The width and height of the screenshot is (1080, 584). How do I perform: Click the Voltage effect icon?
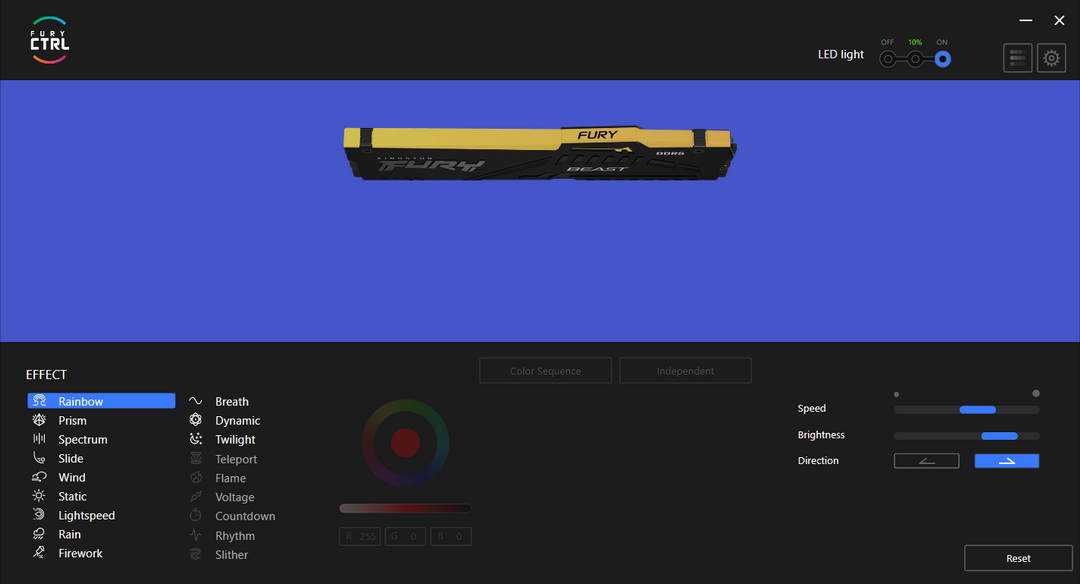click(196, 497)
